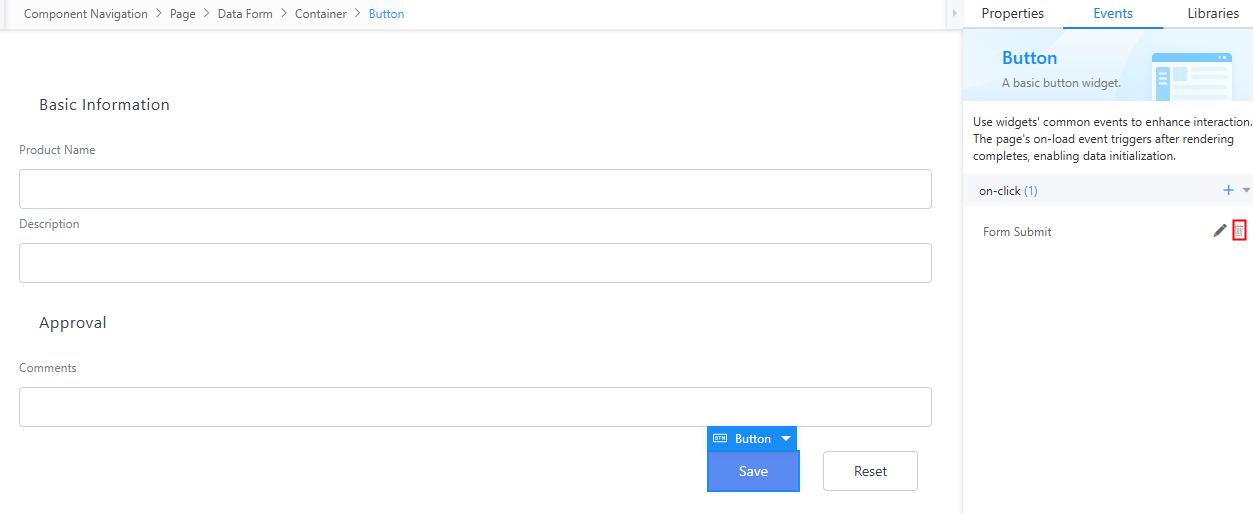
Task: Click the Button heading in the Events panel
Action: tap(1029, 58)
